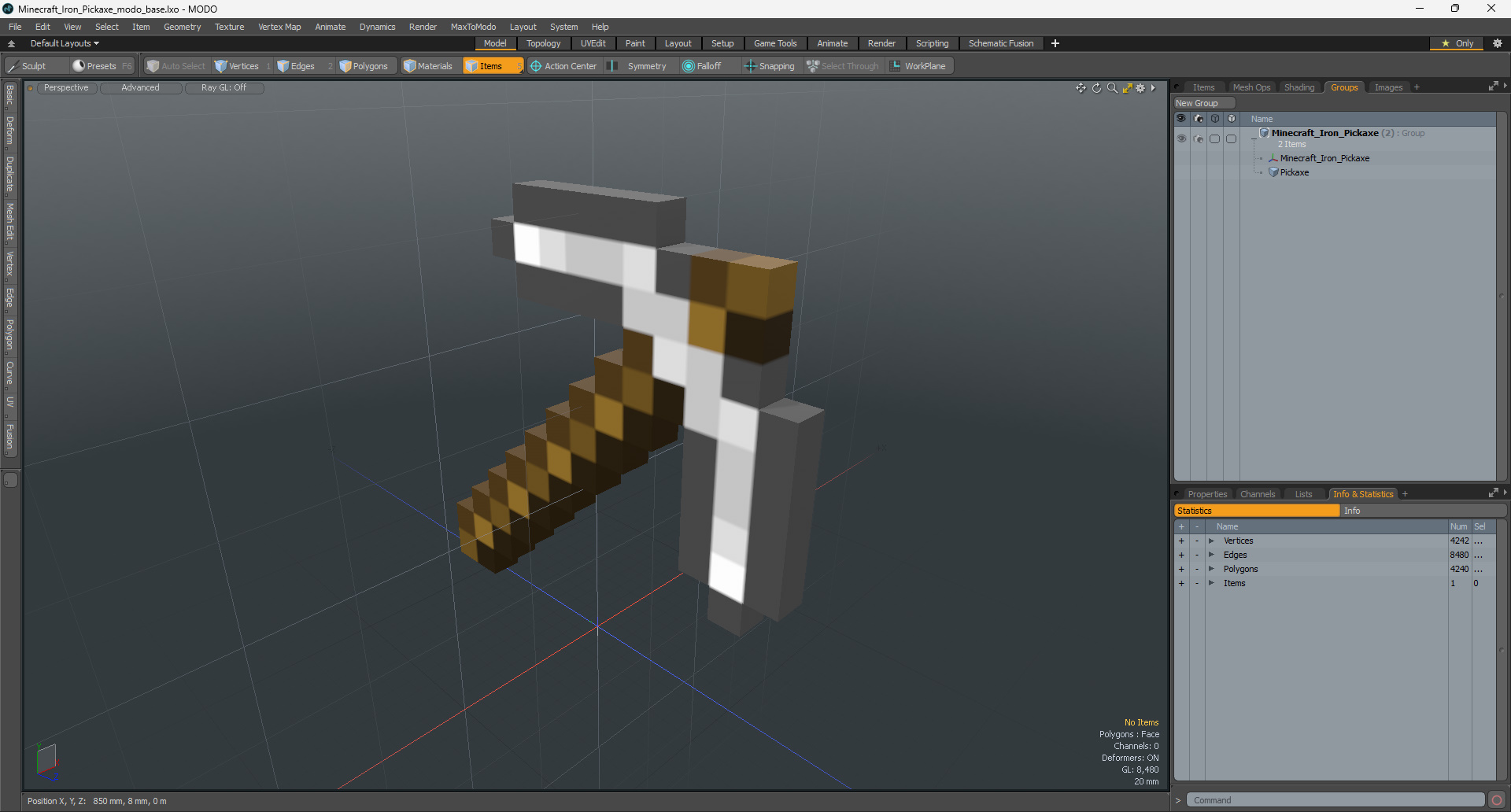1511x812 pixels.
Task: Open Symmetry options
Action: tap(639, 66)
